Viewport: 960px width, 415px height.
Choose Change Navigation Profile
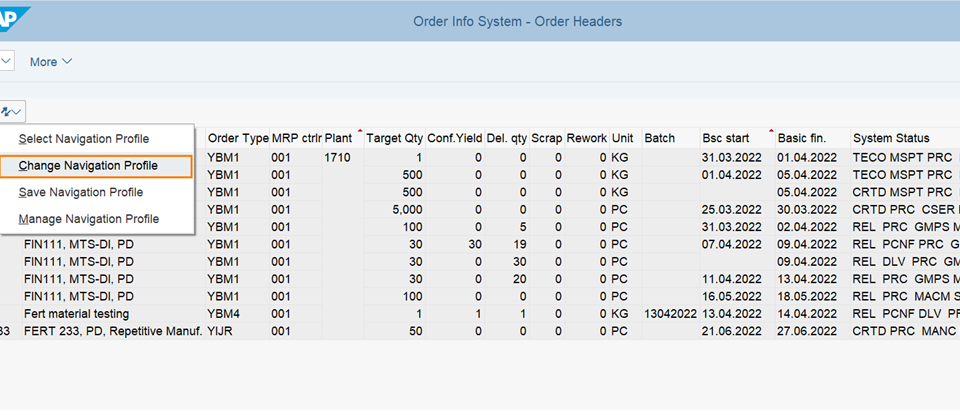(x=96, y=166)
